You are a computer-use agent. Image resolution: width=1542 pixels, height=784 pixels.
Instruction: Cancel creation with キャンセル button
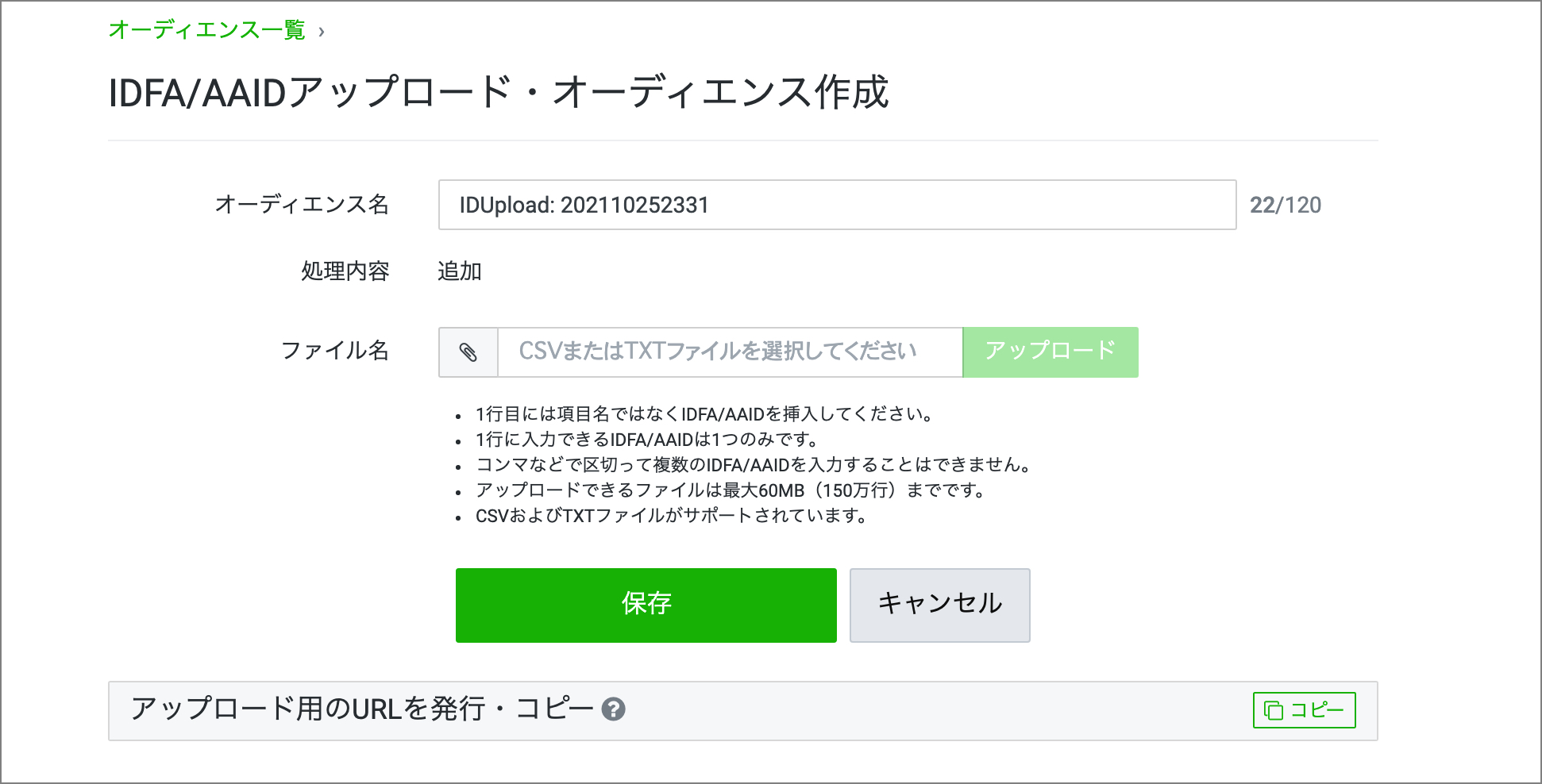point(939,605)
